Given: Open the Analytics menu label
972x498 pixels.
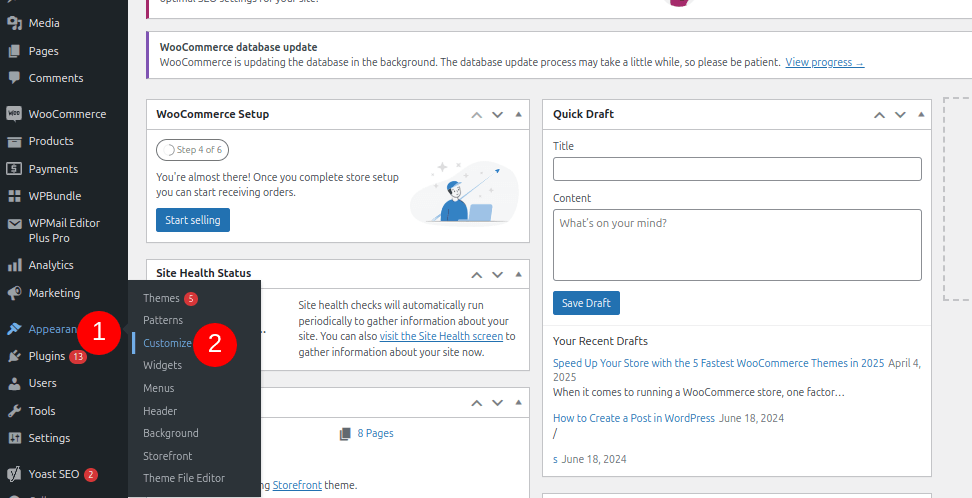Looking at the screenshot, I should tap(51, 265).
